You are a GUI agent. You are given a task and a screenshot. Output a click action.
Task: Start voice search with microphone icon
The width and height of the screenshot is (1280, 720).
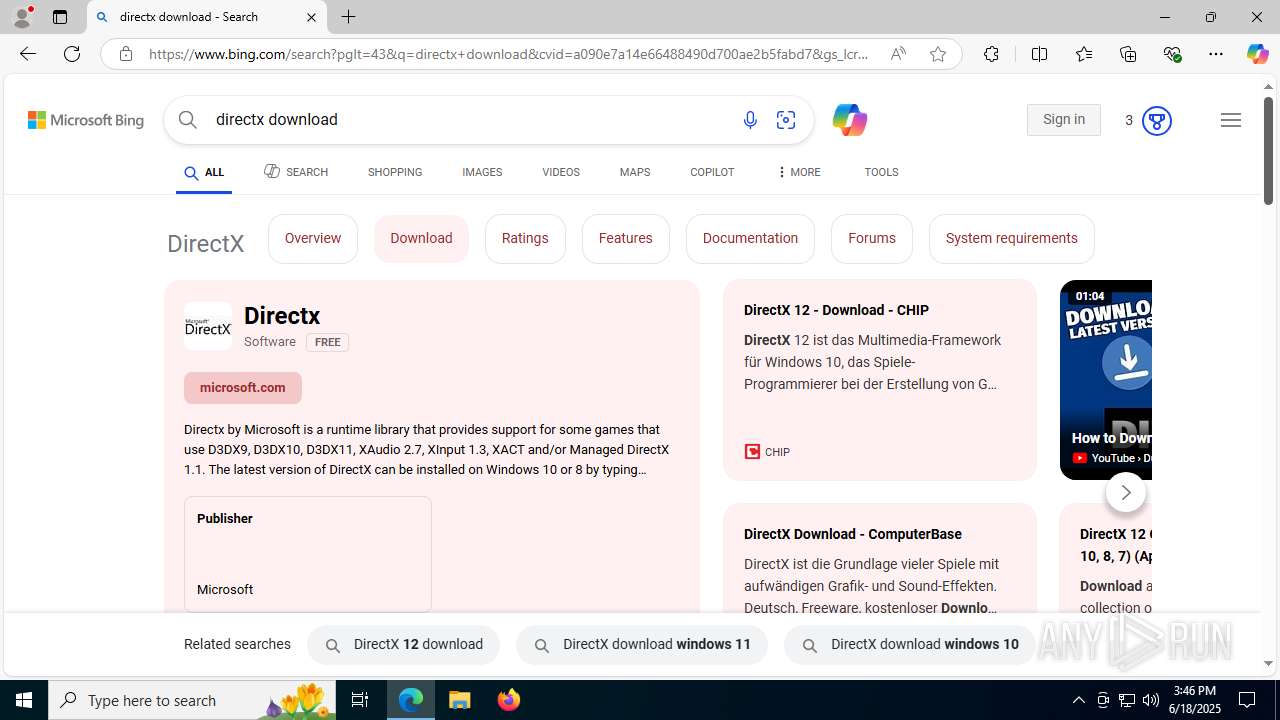750,120
